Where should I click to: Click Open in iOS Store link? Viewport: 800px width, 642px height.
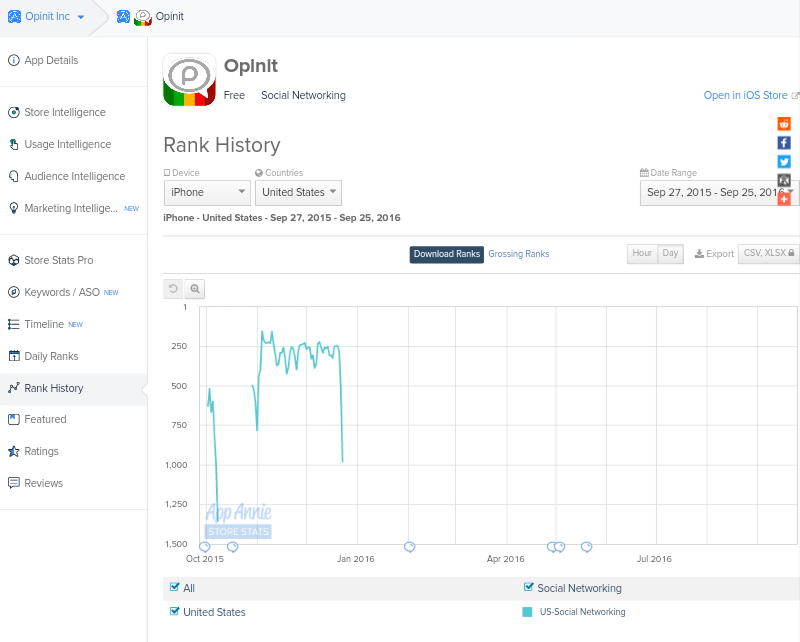pyautogui.click(x=746, y=96)
